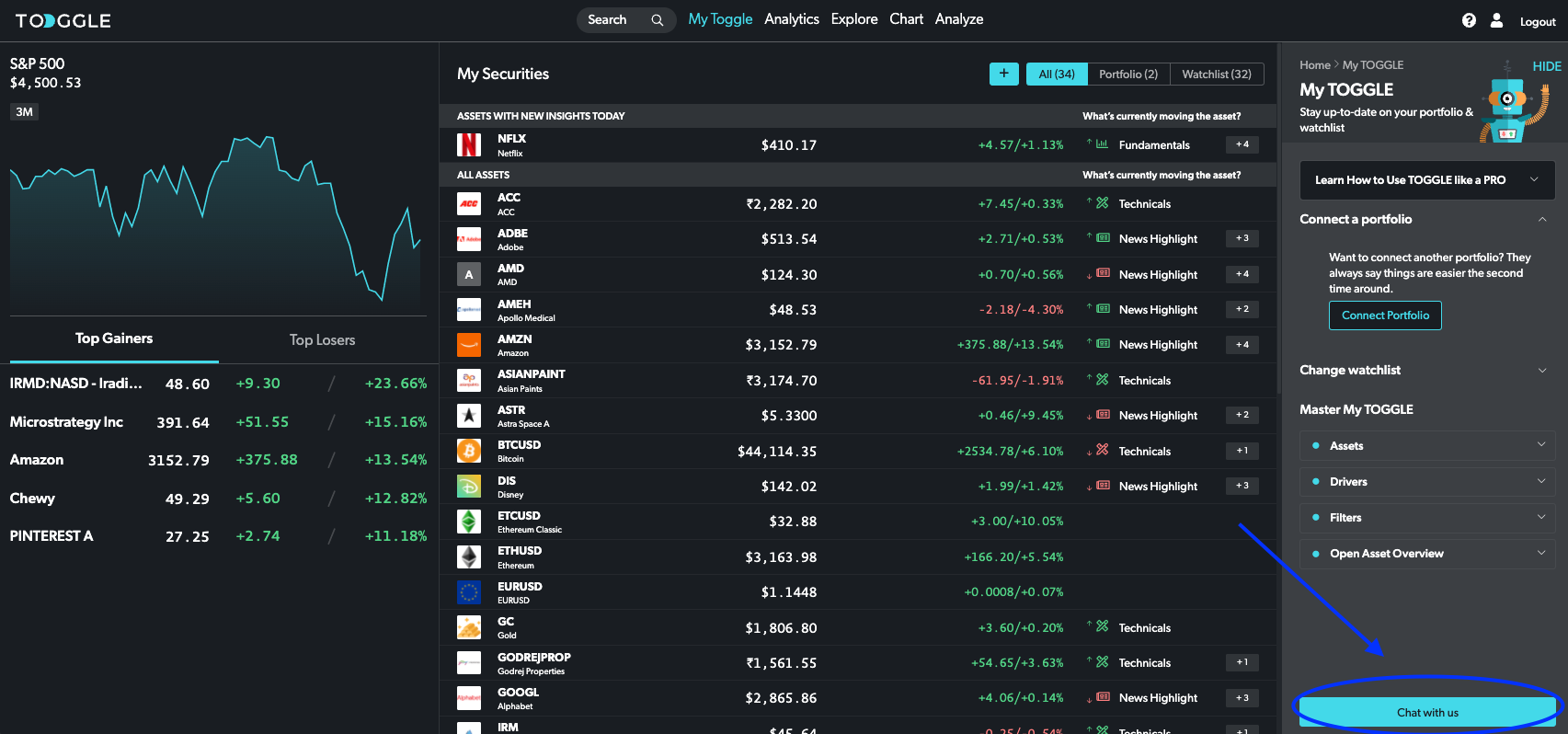Viewport: 1568px width, 734px height.
Task: Click NFLX Fundamentals chart icon
Action: coord(1102,144)
